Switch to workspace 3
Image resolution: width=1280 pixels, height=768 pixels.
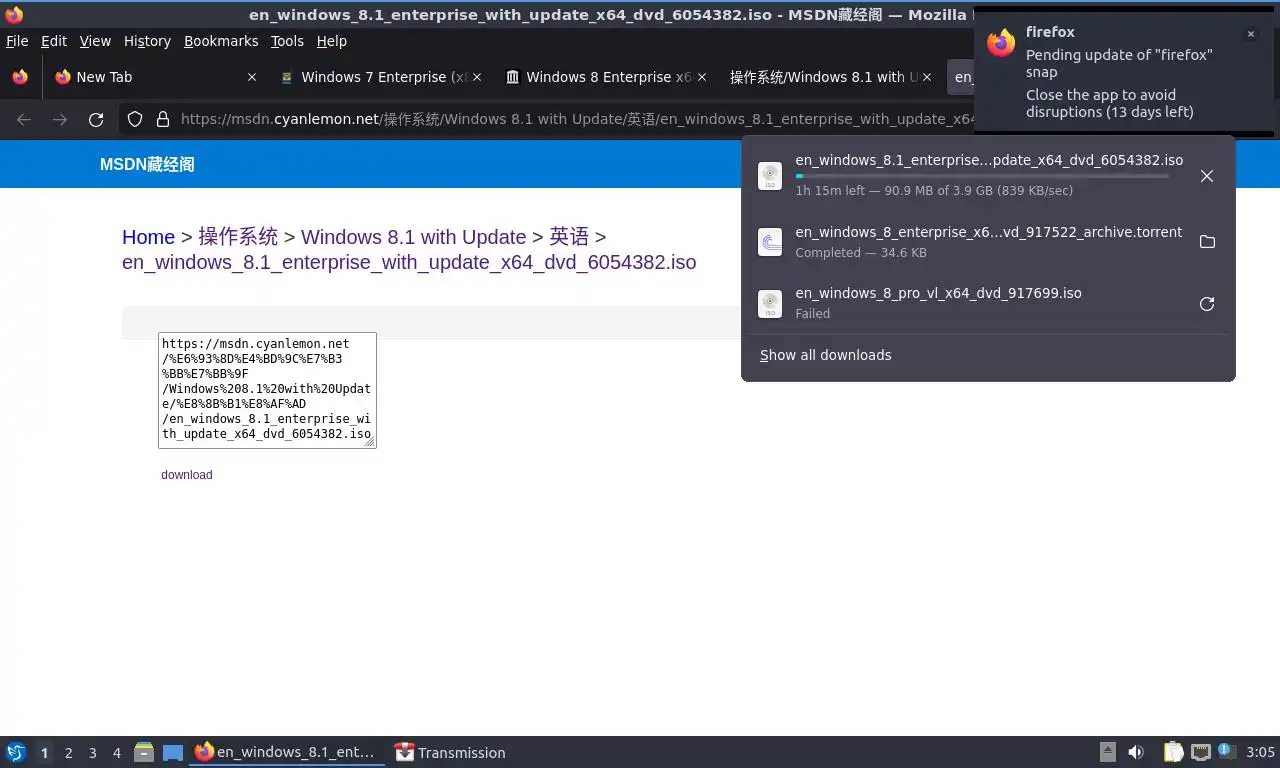[92, 753]
